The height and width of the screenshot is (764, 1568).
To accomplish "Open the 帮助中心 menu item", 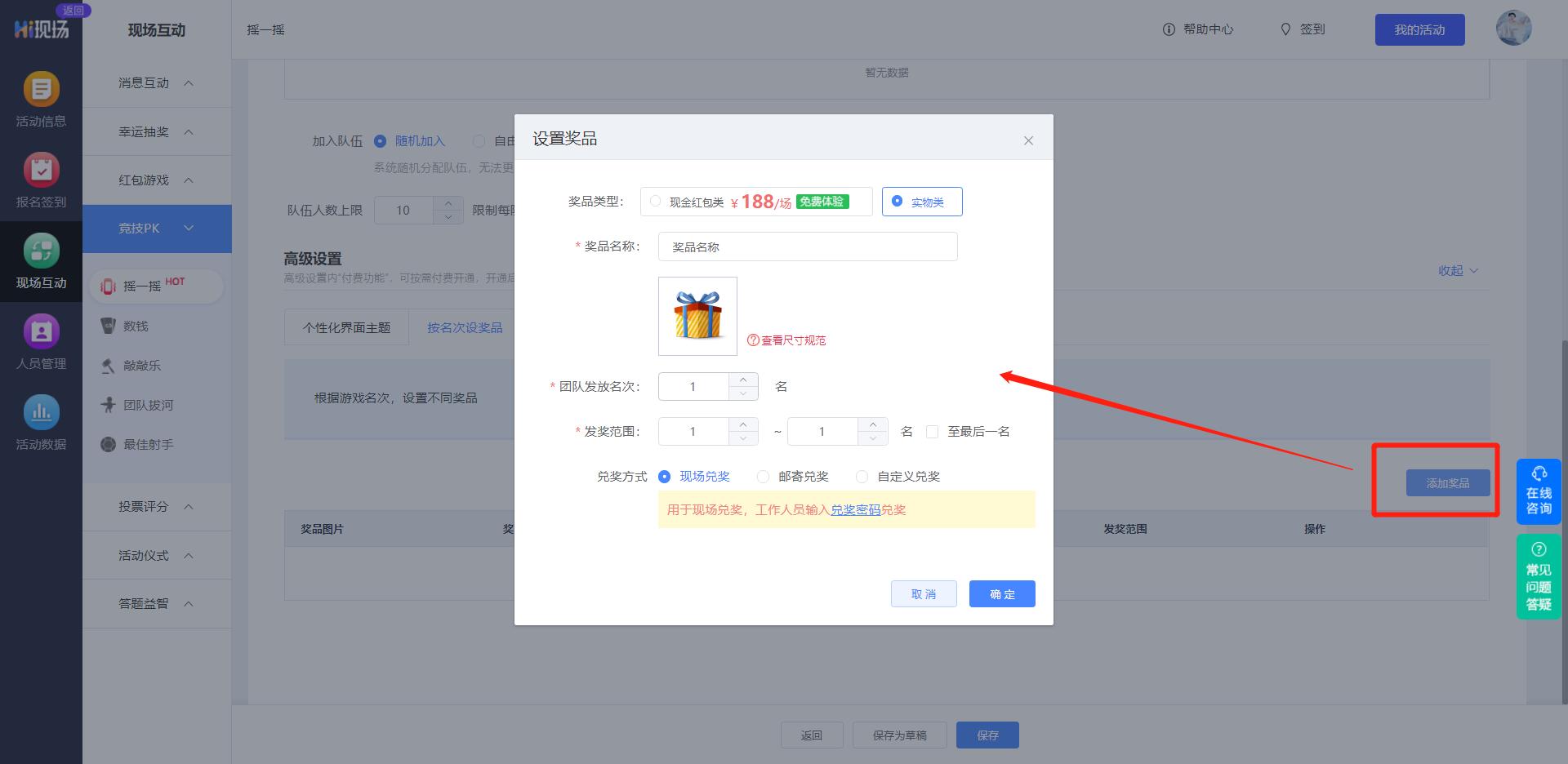I will pos(1209,29).
